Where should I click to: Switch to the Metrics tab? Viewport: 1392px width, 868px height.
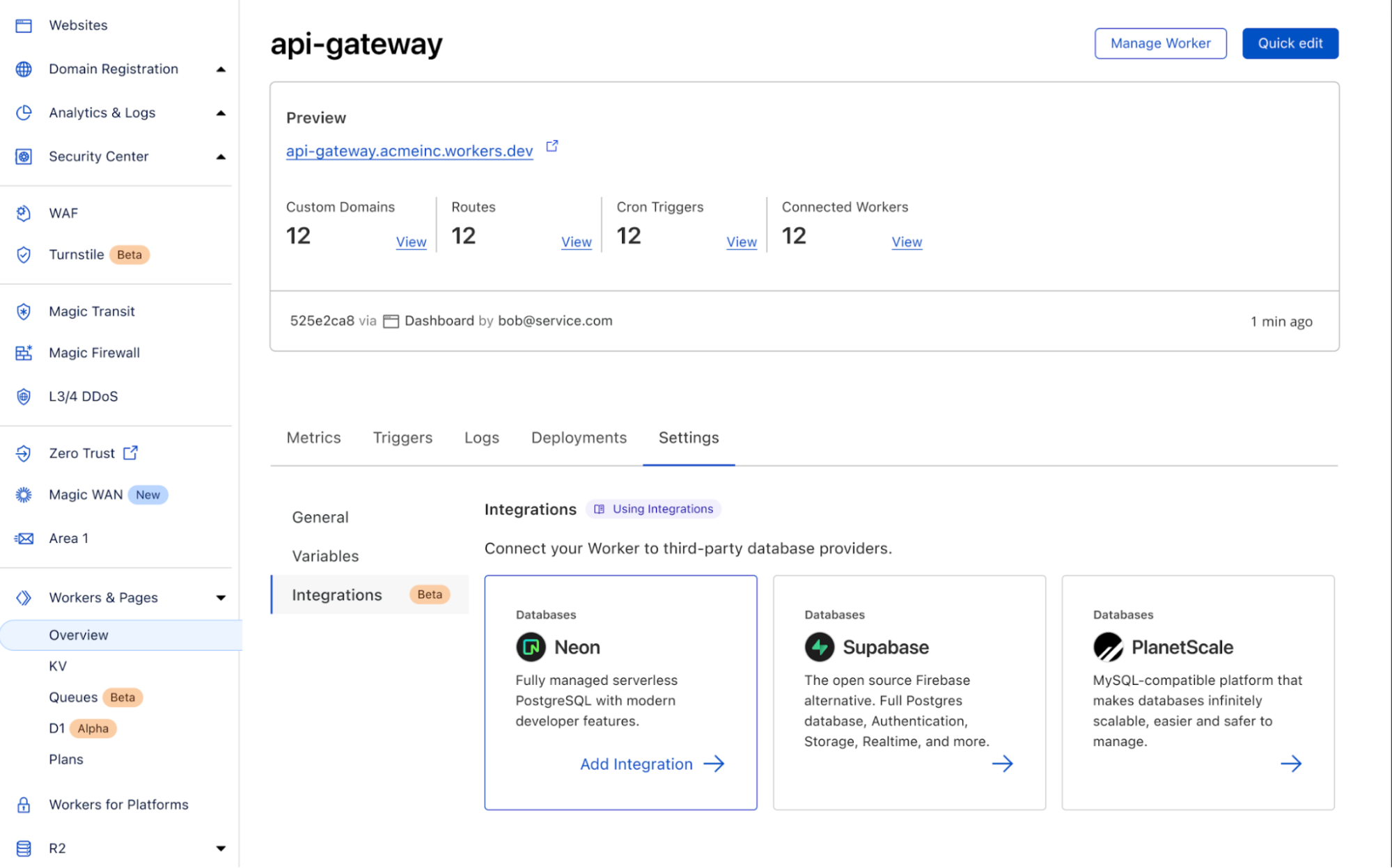tap(314, 437)
